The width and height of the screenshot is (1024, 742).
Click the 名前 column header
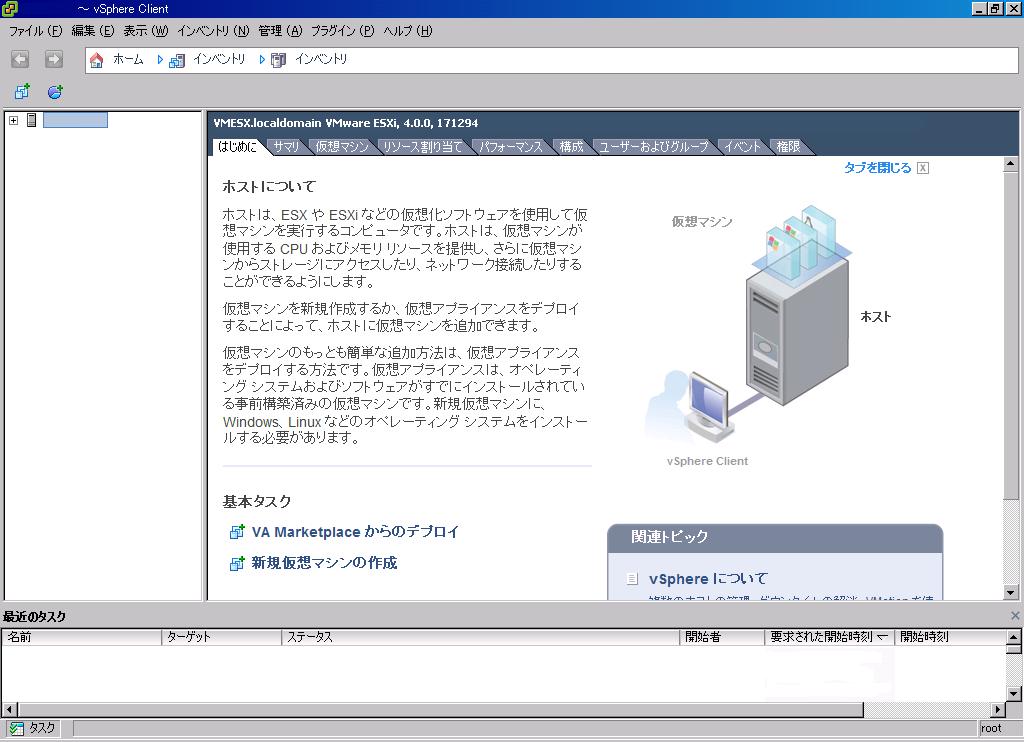tap(82, 637)
